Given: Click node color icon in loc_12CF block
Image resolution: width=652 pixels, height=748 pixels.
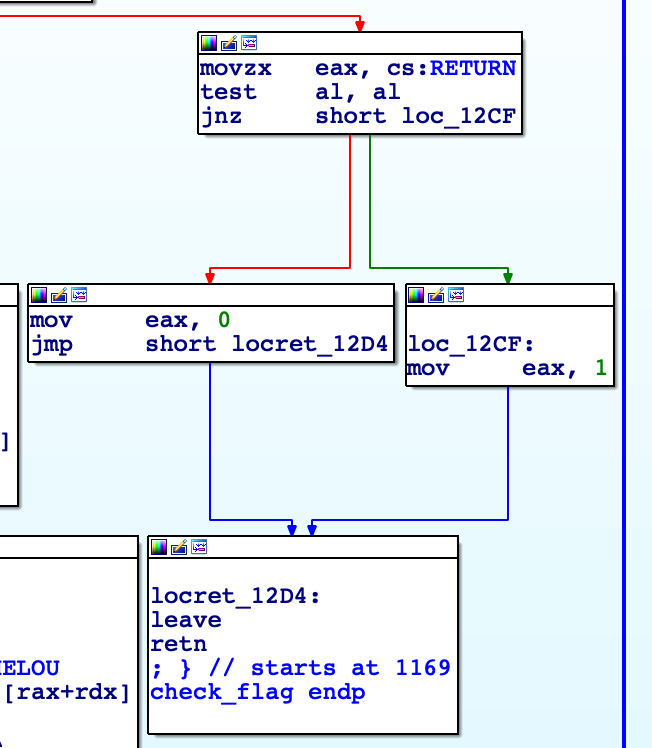Looking at the screenshot, I should pos(416,295).
